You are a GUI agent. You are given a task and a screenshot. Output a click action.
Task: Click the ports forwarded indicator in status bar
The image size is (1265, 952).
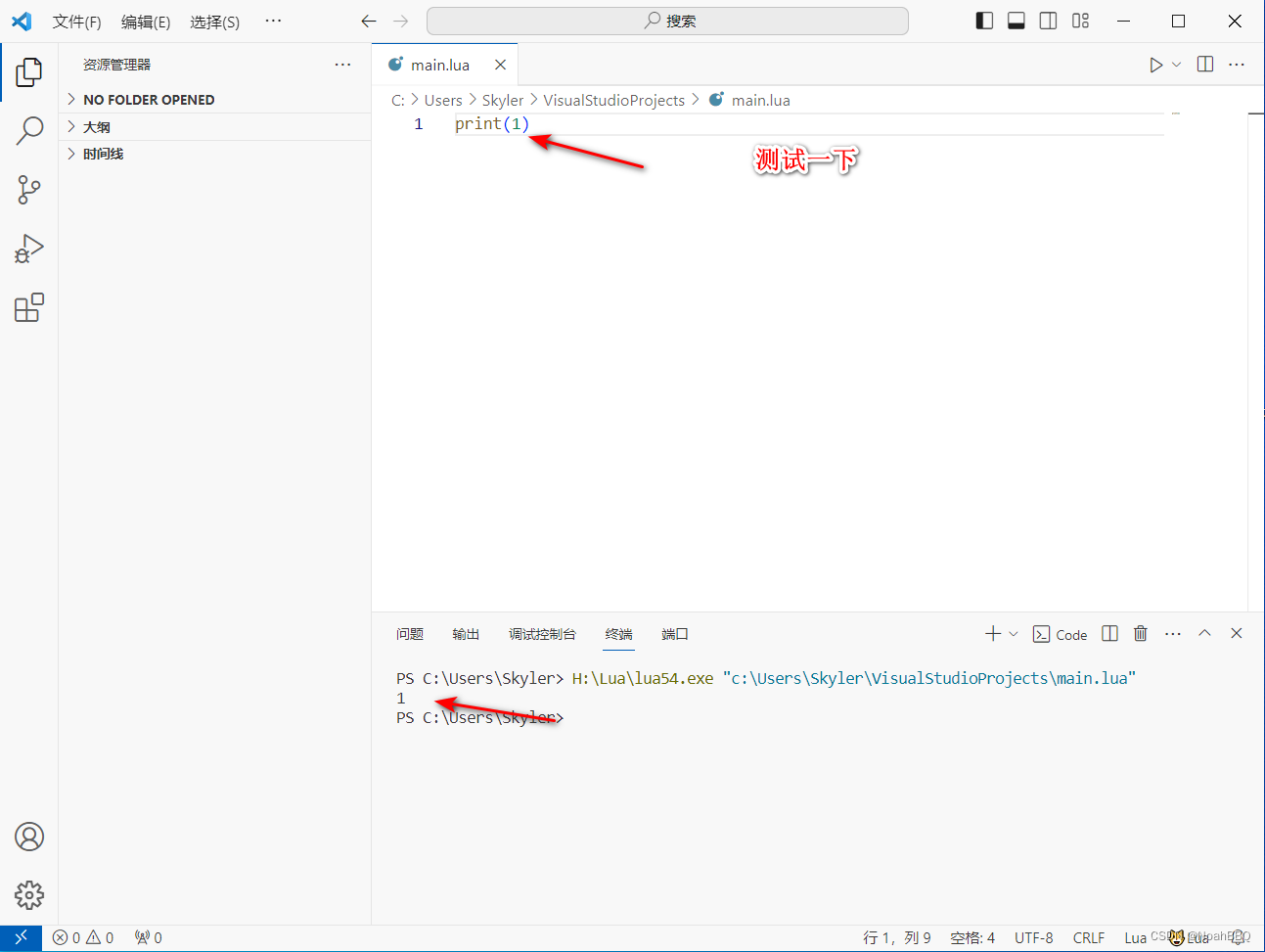click(x=149, y=937)
